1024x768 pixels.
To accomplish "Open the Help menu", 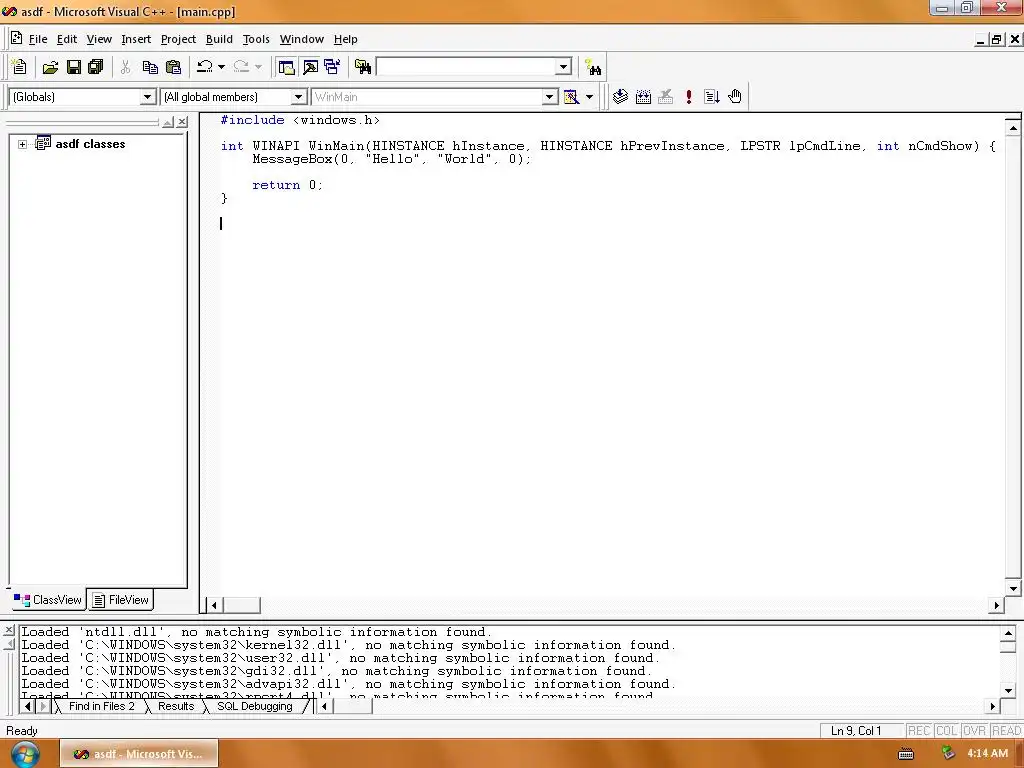I will pyautogui.click(x=345, y=39).
